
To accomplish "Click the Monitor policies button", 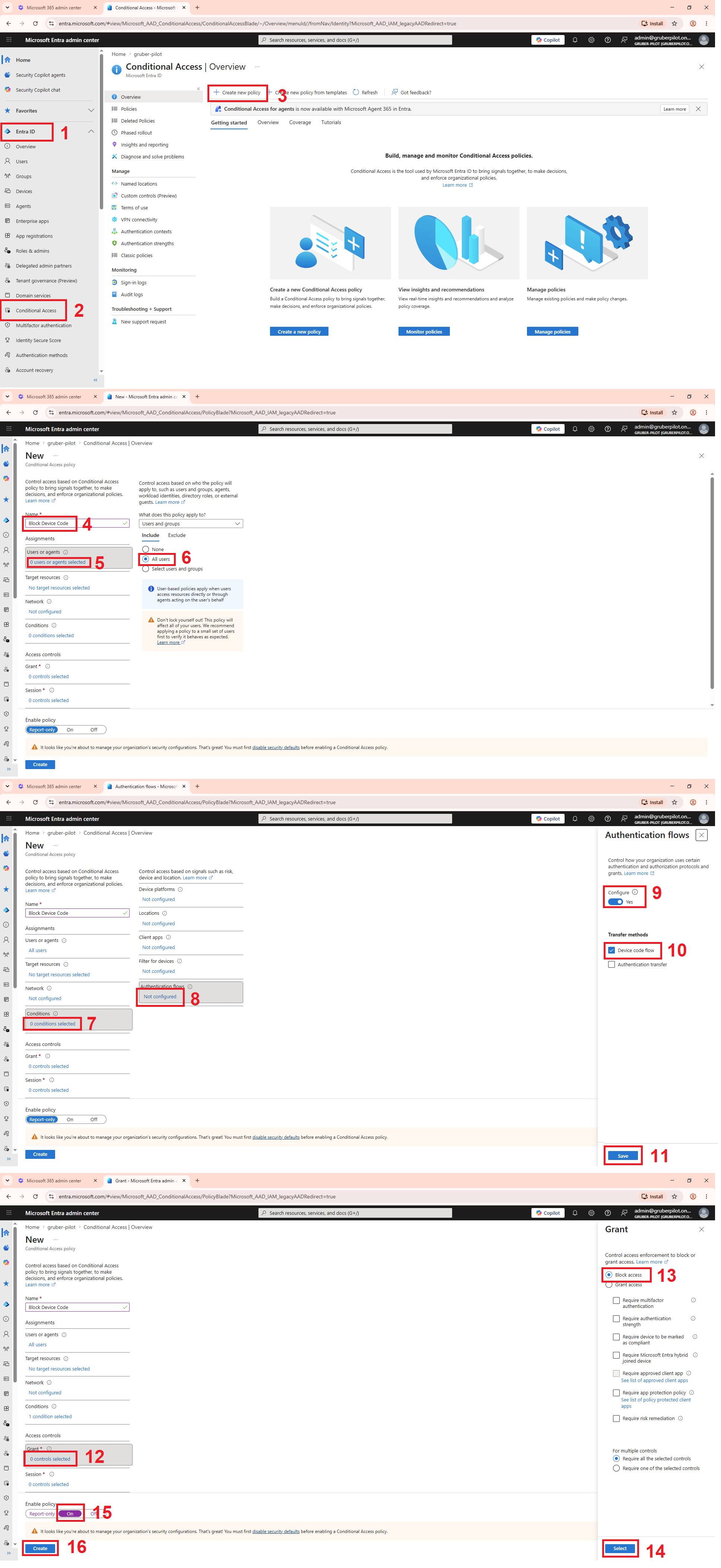I will (425, 332).
